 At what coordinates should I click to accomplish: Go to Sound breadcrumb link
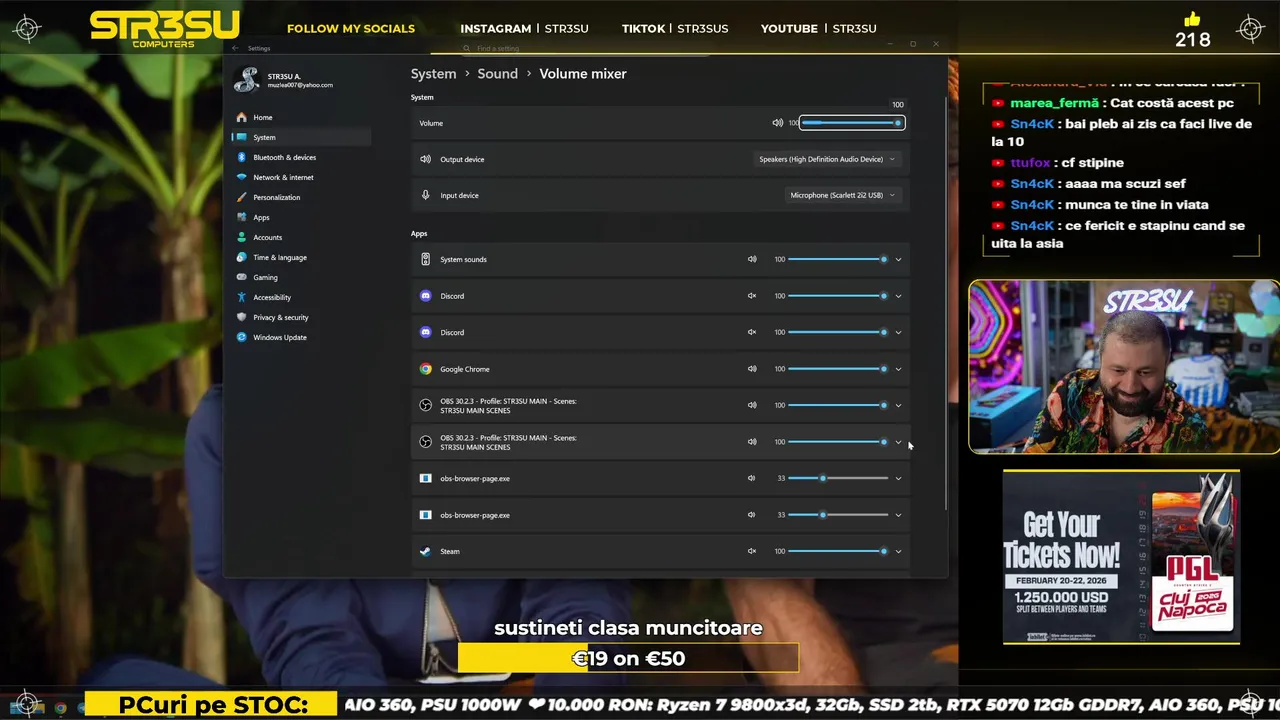click(497, 74)
